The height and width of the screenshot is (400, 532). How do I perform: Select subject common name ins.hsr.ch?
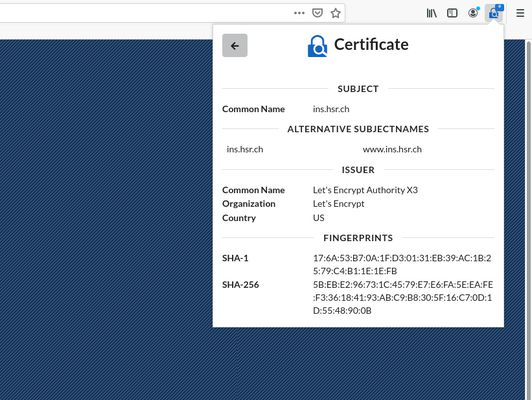coord(331,109)
